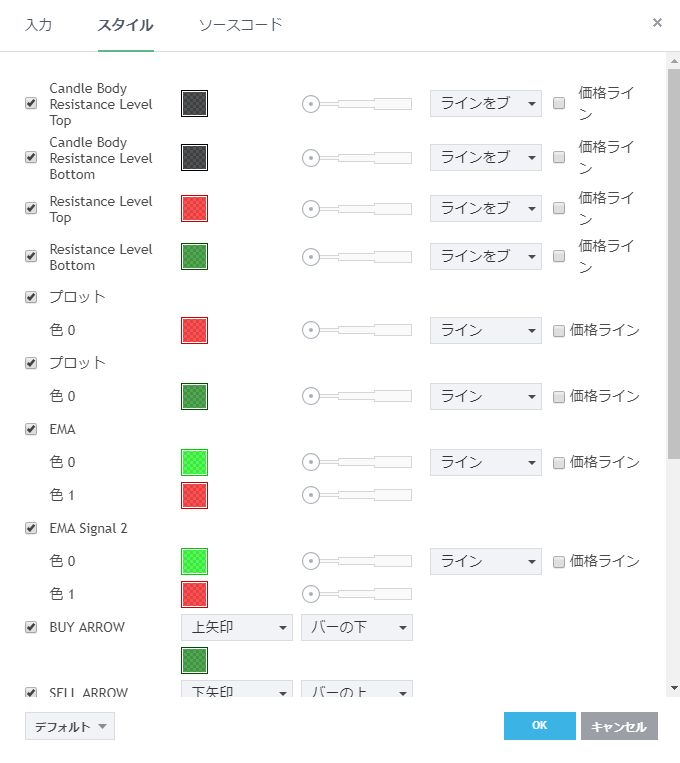Image resolution: width=680 pixels, height=763 pixels.
Task: Expand line style dropdown for Resistance Level Top
Action: click(x=485, y=208)
